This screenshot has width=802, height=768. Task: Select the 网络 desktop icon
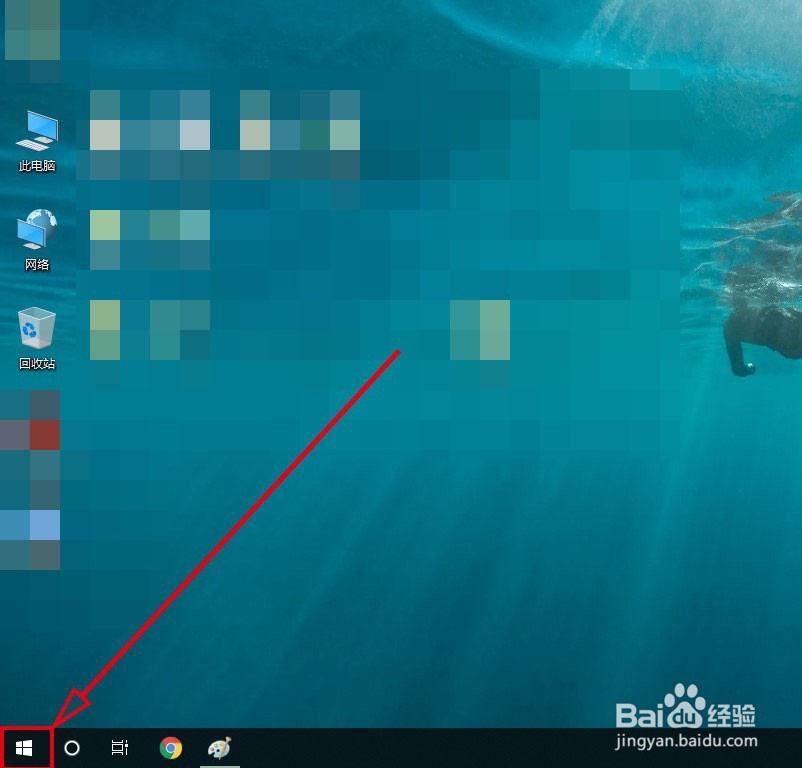(x=37, y=229)
